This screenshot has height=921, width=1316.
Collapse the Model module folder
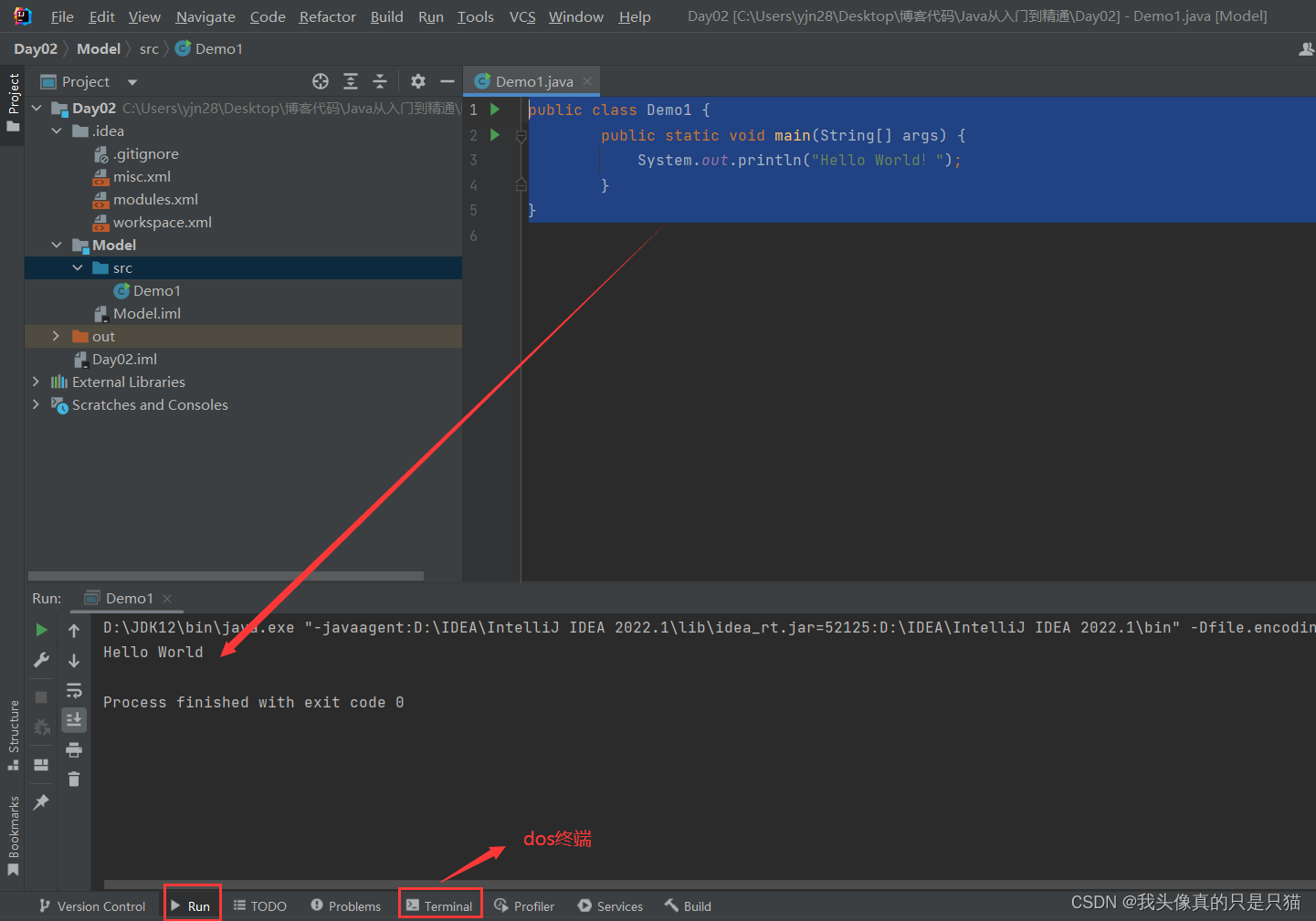(57, 245)
